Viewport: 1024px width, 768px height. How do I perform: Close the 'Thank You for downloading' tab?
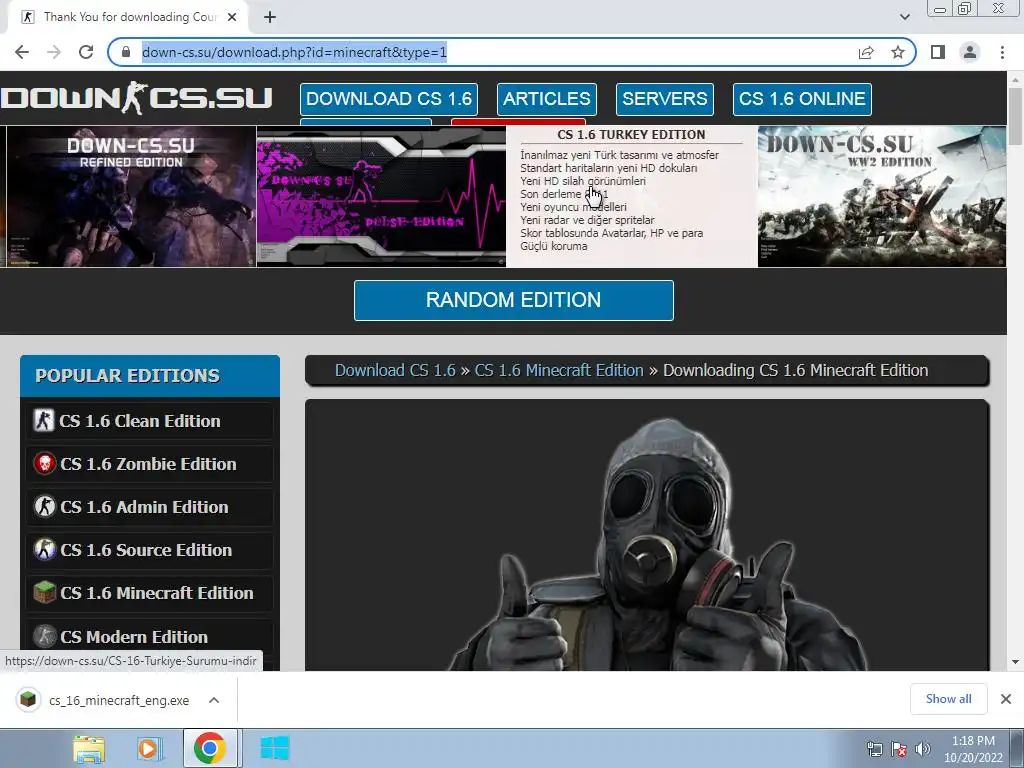tap(232, 18)
